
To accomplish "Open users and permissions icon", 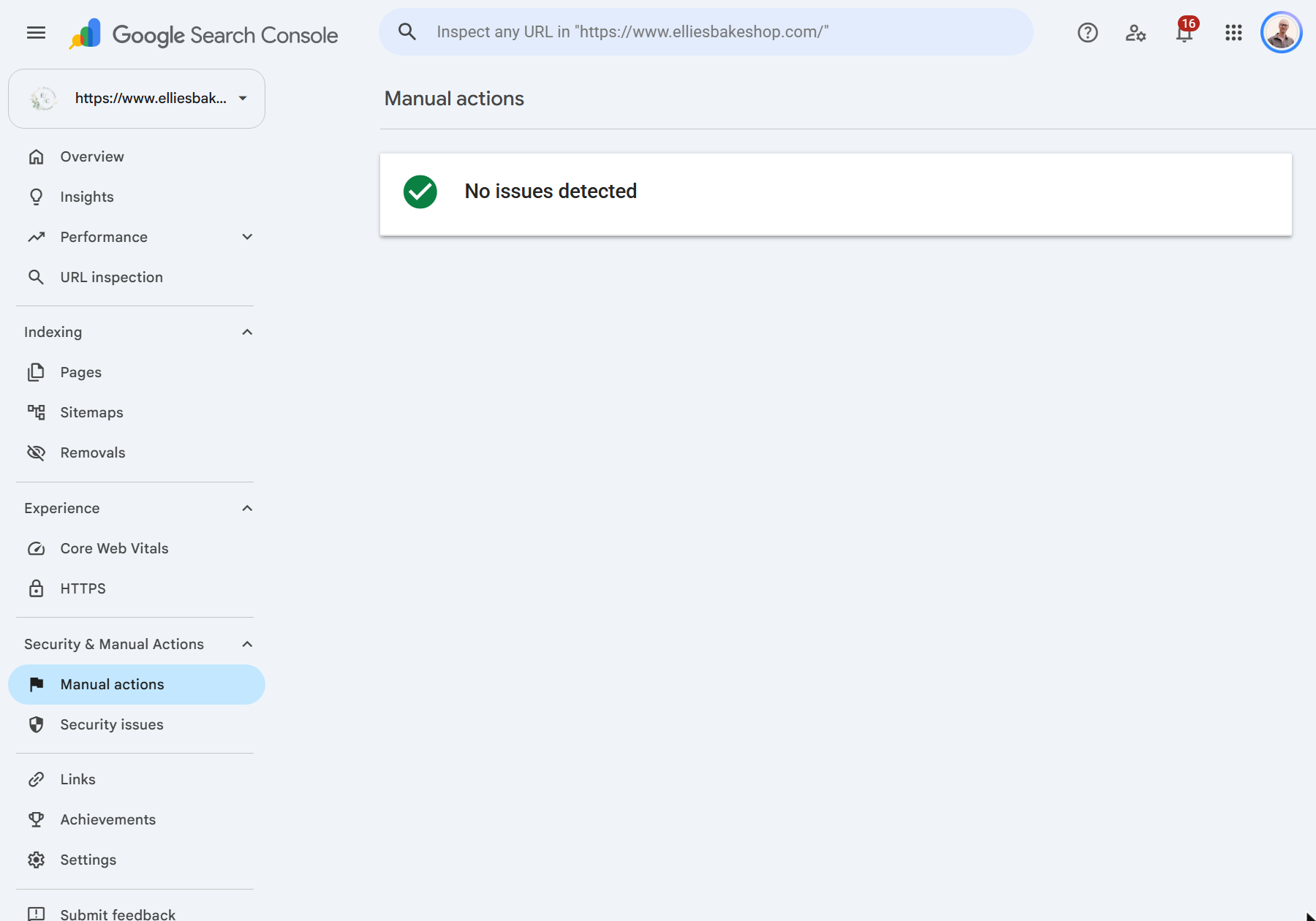I will click(x=1135, y=32).
